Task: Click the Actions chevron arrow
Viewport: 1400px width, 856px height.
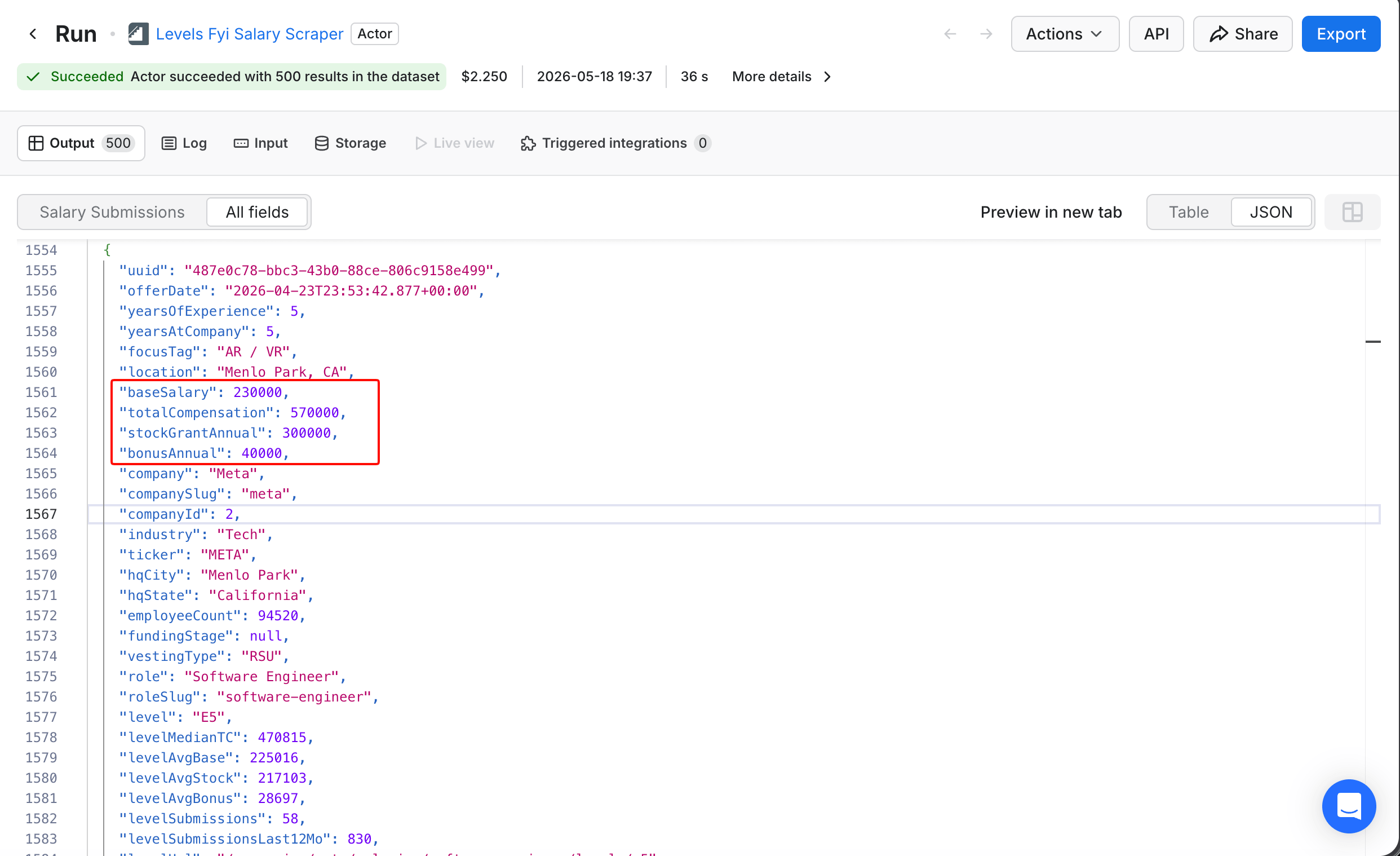Action: (1097, 34)
